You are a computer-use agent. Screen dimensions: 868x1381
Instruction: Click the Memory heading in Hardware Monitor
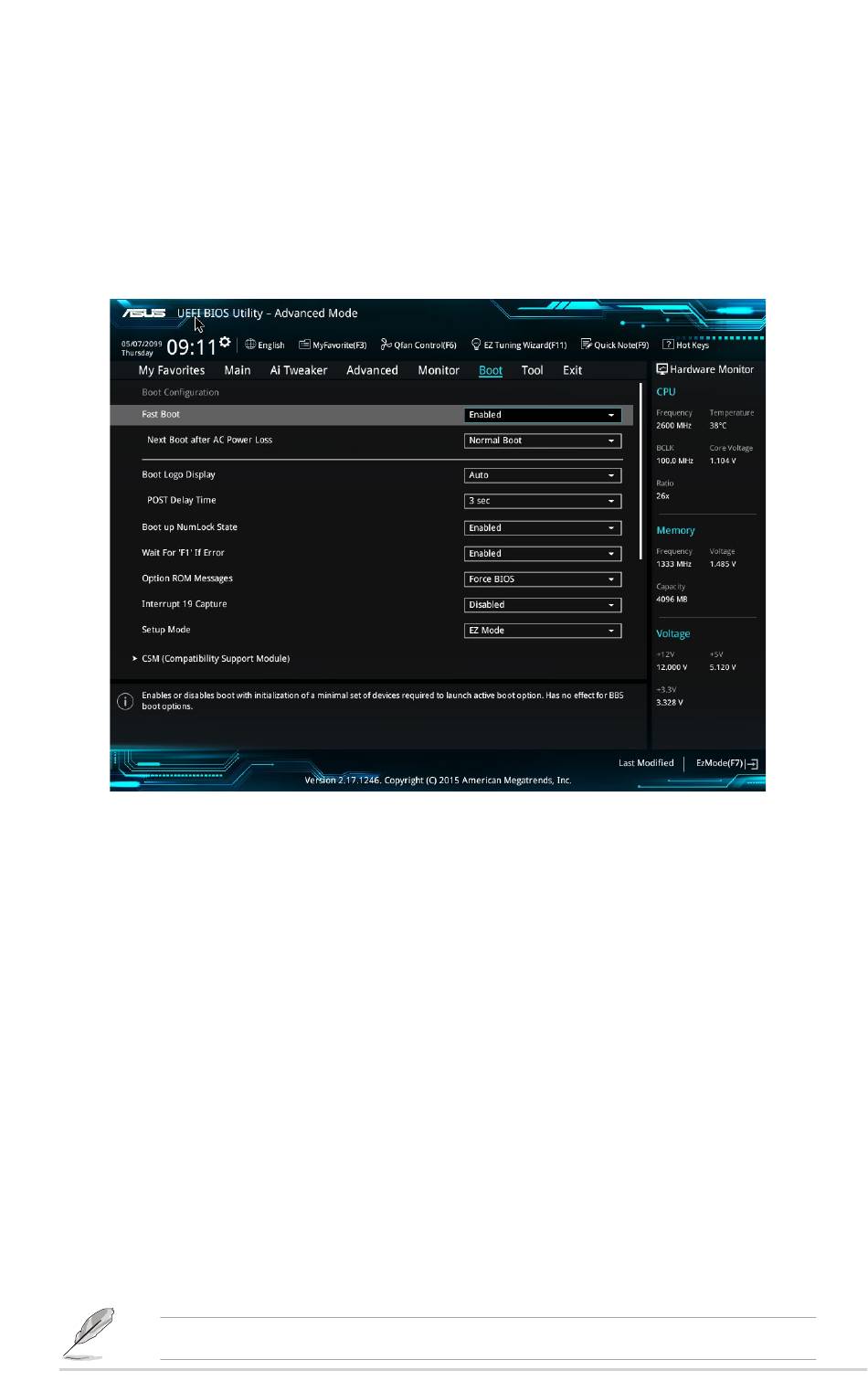675,530
